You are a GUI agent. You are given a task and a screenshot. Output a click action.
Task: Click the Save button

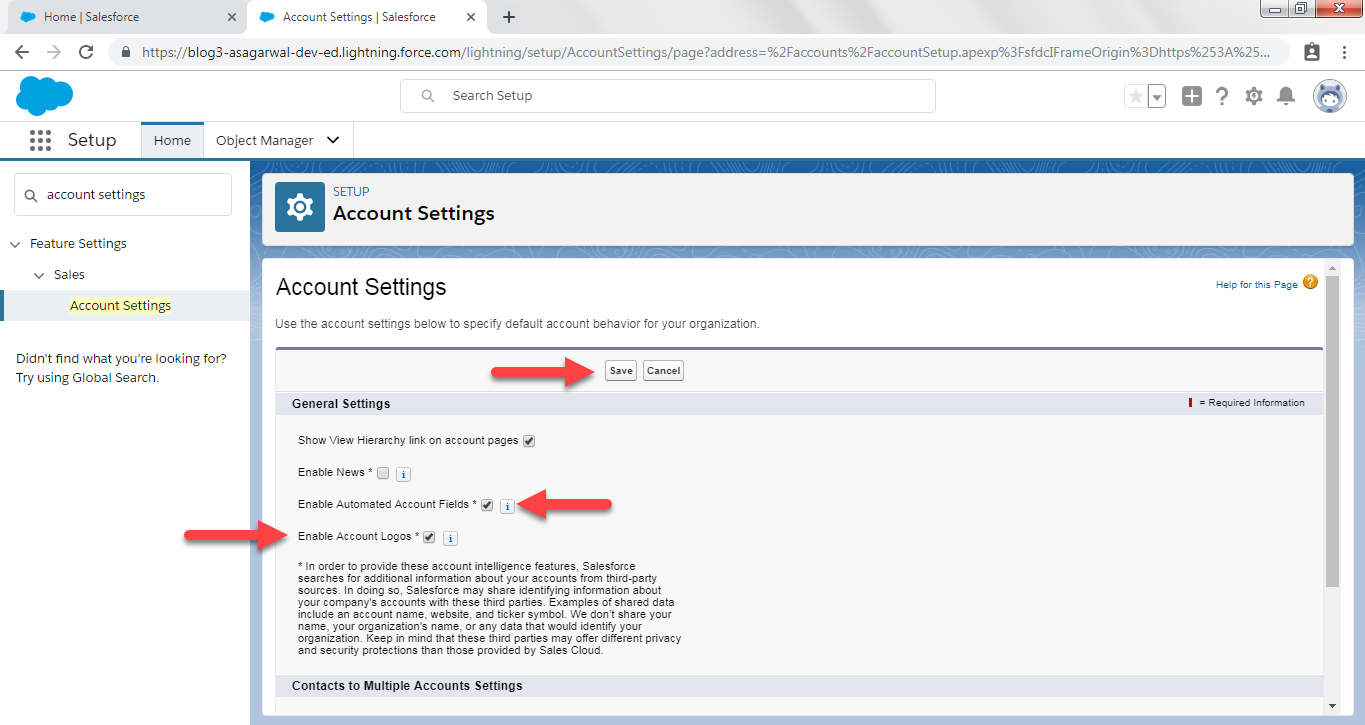(x=621, y=371)
